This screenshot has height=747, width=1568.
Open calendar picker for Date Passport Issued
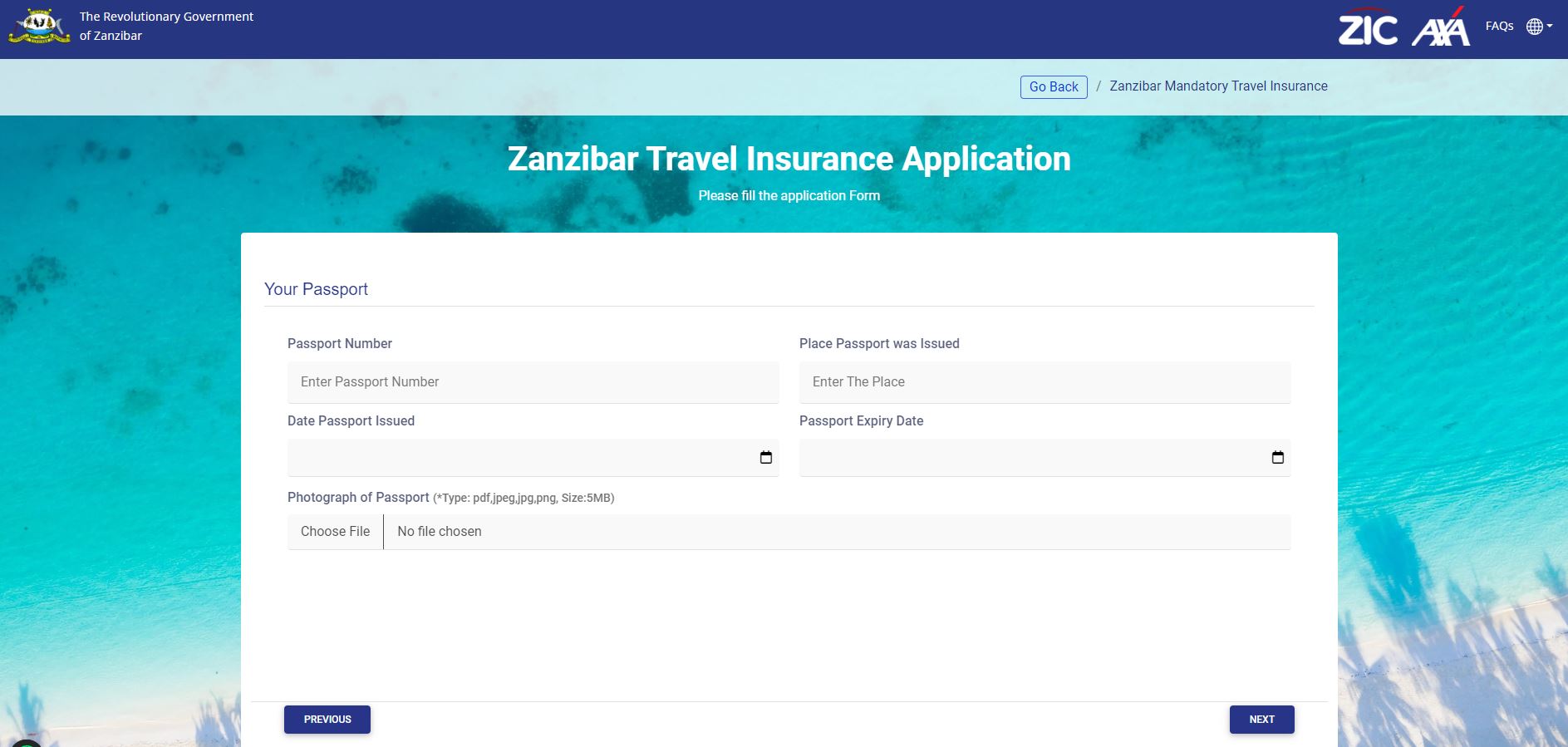766,457
